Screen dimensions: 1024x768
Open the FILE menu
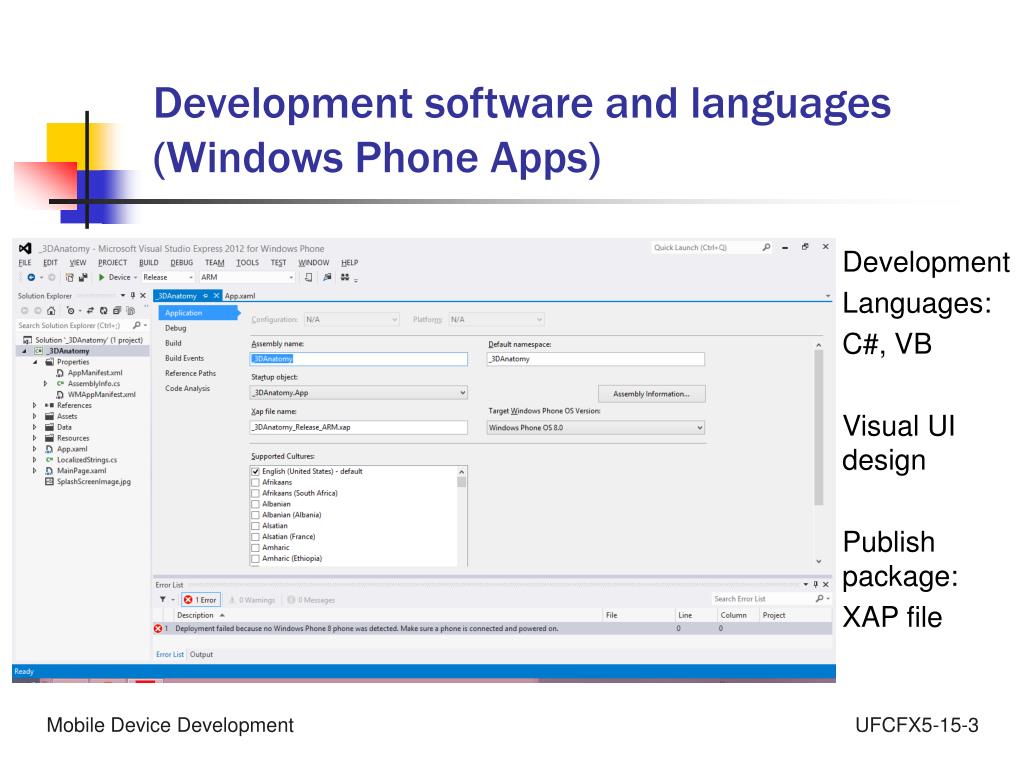[x=25, y=263]
